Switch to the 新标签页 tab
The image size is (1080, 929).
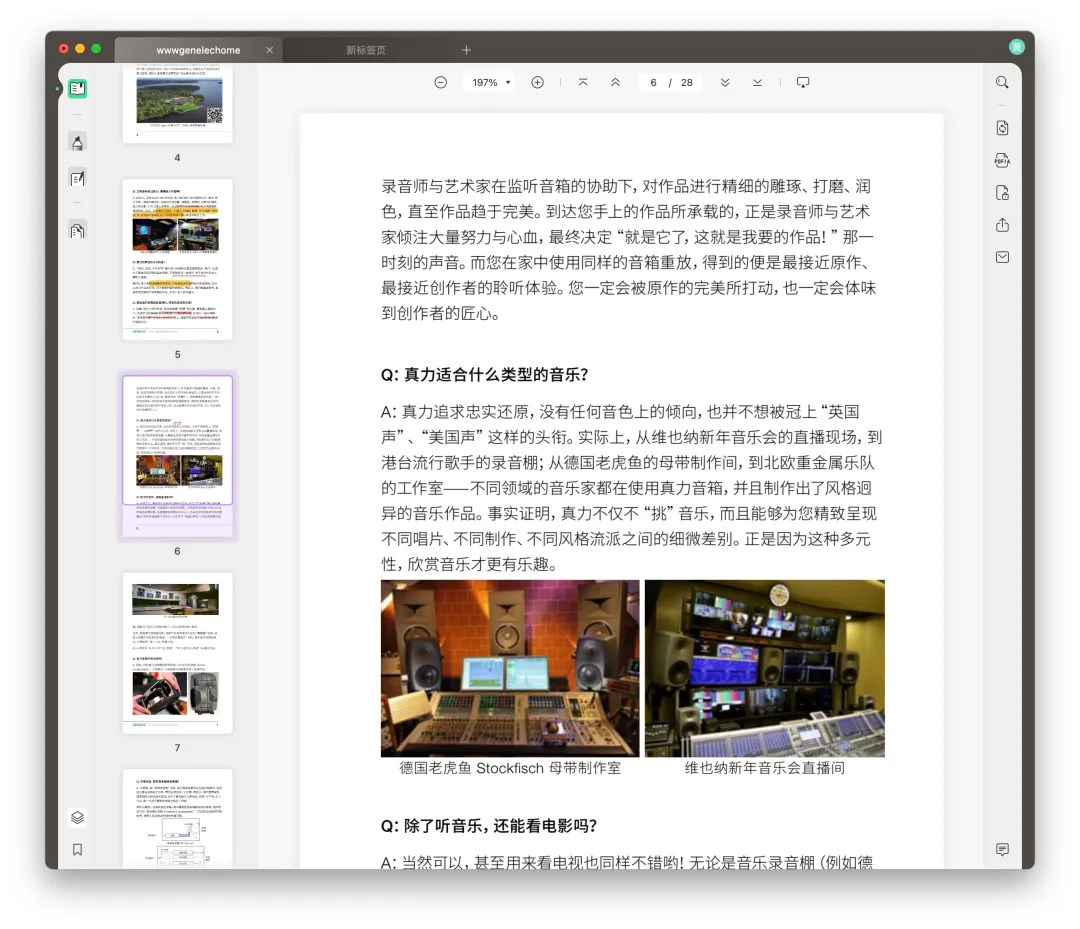coord(366,50)
